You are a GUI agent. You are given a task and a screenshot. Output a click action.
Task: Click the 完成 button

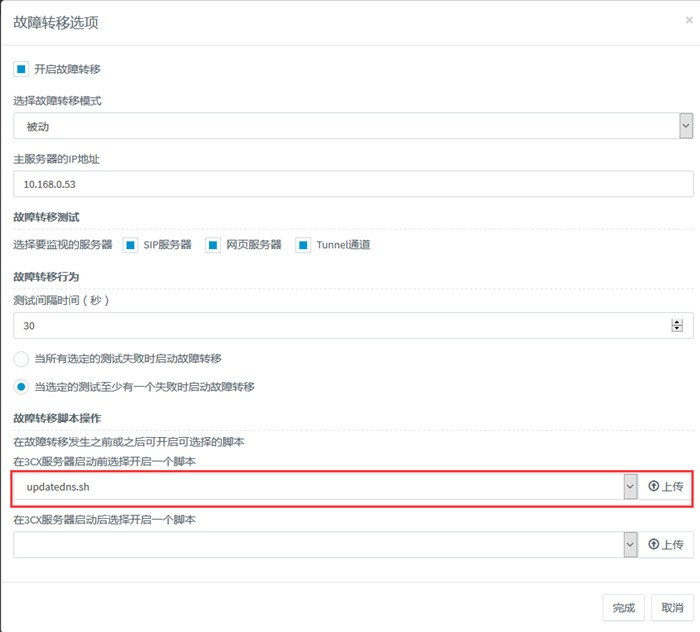pyautogui.click(x=624, y=607)
